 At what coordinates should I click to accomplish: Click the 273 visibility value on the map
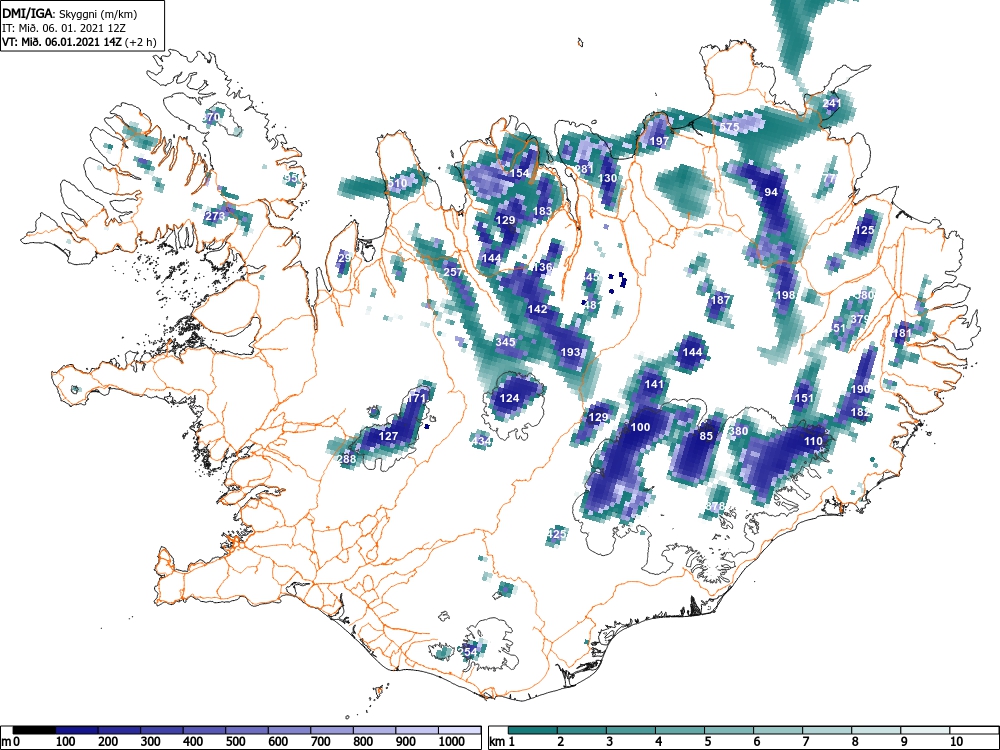215,216
